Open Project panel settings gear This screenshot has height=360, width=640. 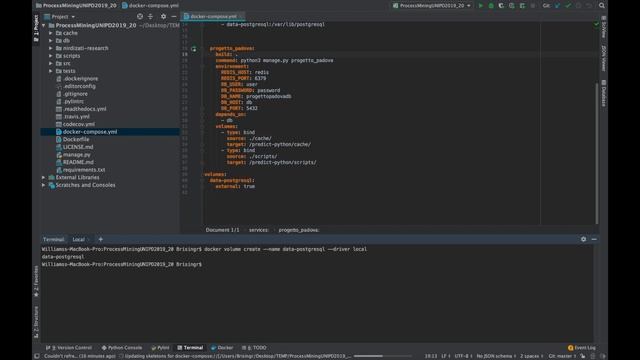(x=163, y=16)
